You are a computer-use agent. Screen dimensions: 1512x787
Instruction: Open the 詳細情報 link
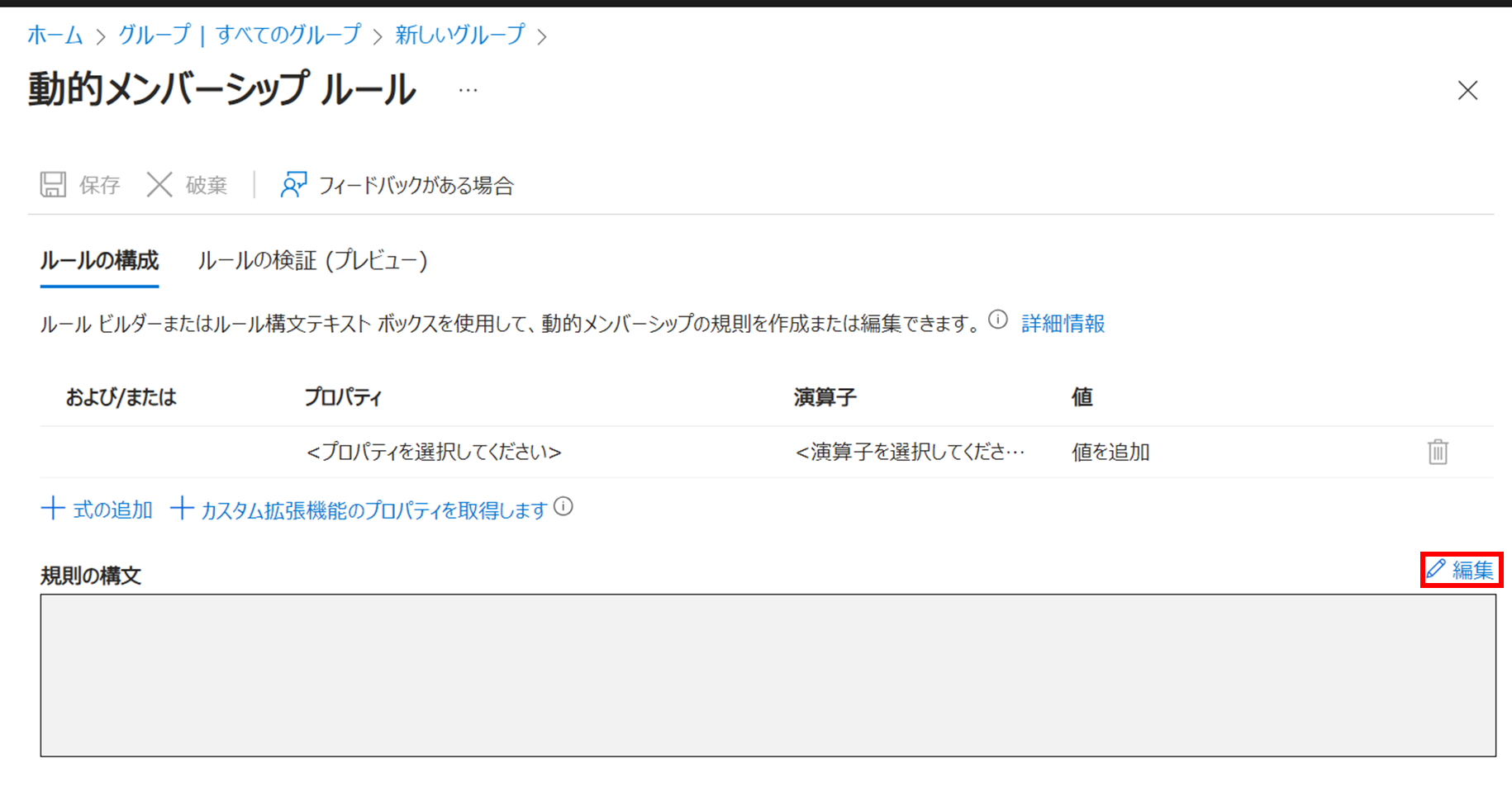[x=1063, y=324]
